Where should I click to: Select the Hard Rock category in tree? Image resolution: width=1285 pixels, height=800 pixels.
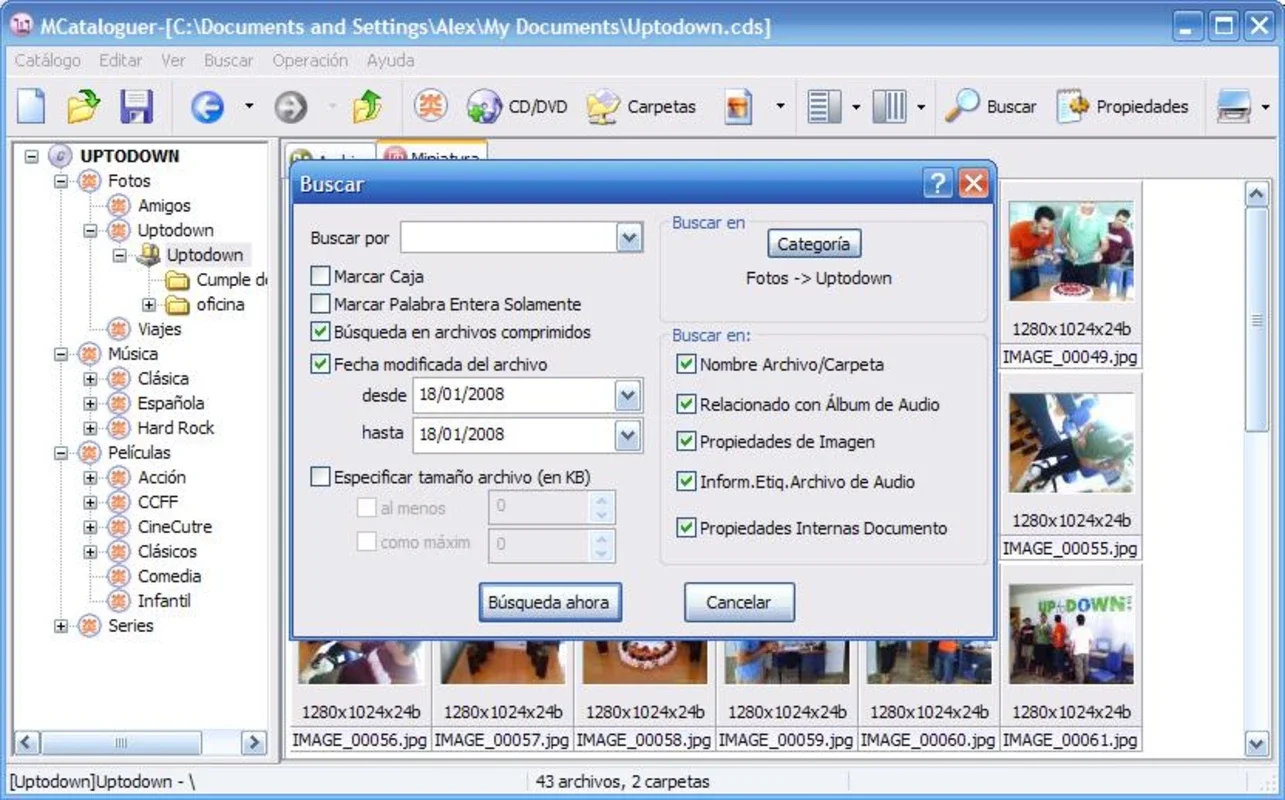click(x=161, y=428)
